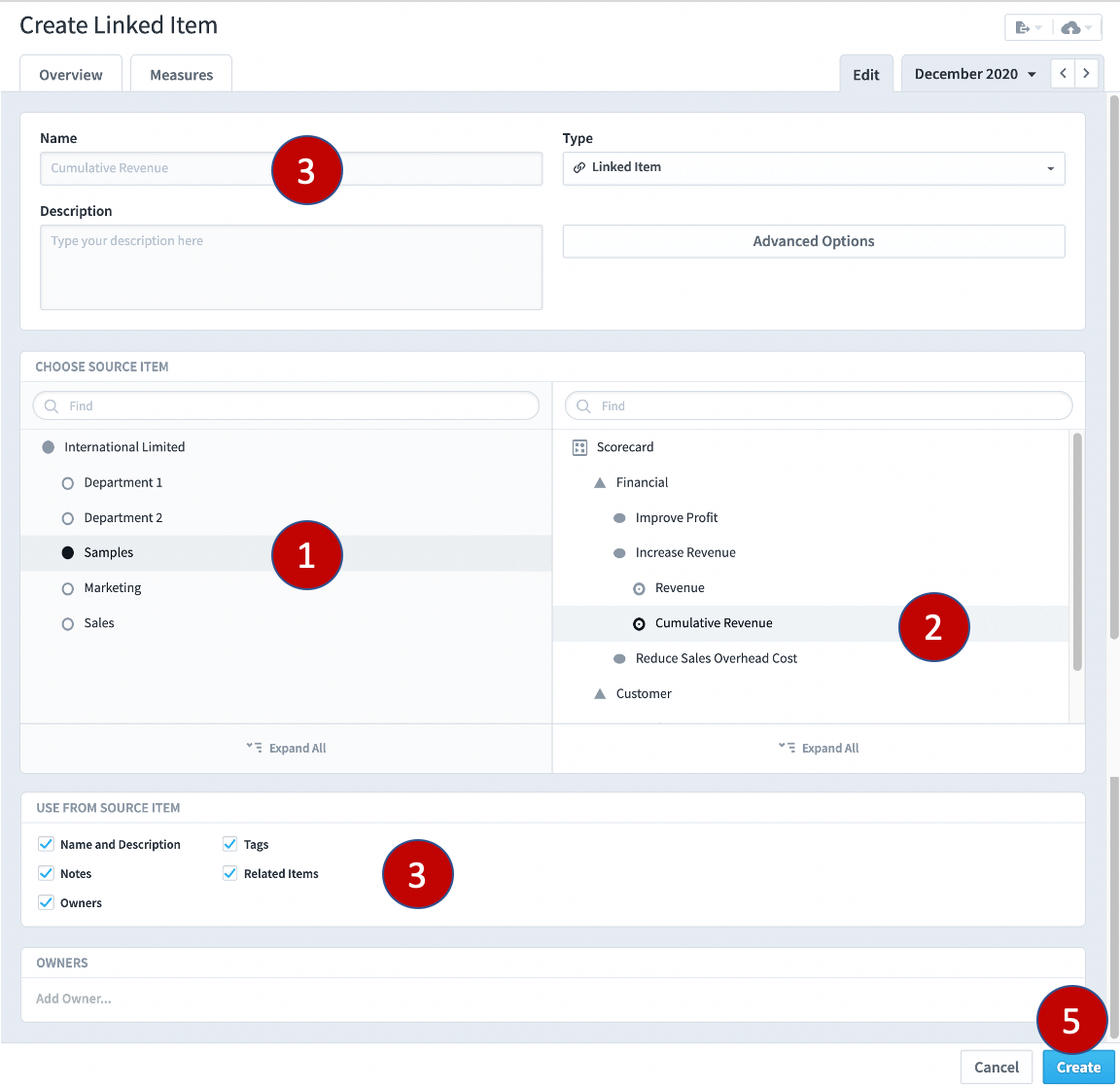The height and width of the screenshot is (1089, 1120).
Task: Click the magnifier in the right Find box
Action: (x=583, y=405)
